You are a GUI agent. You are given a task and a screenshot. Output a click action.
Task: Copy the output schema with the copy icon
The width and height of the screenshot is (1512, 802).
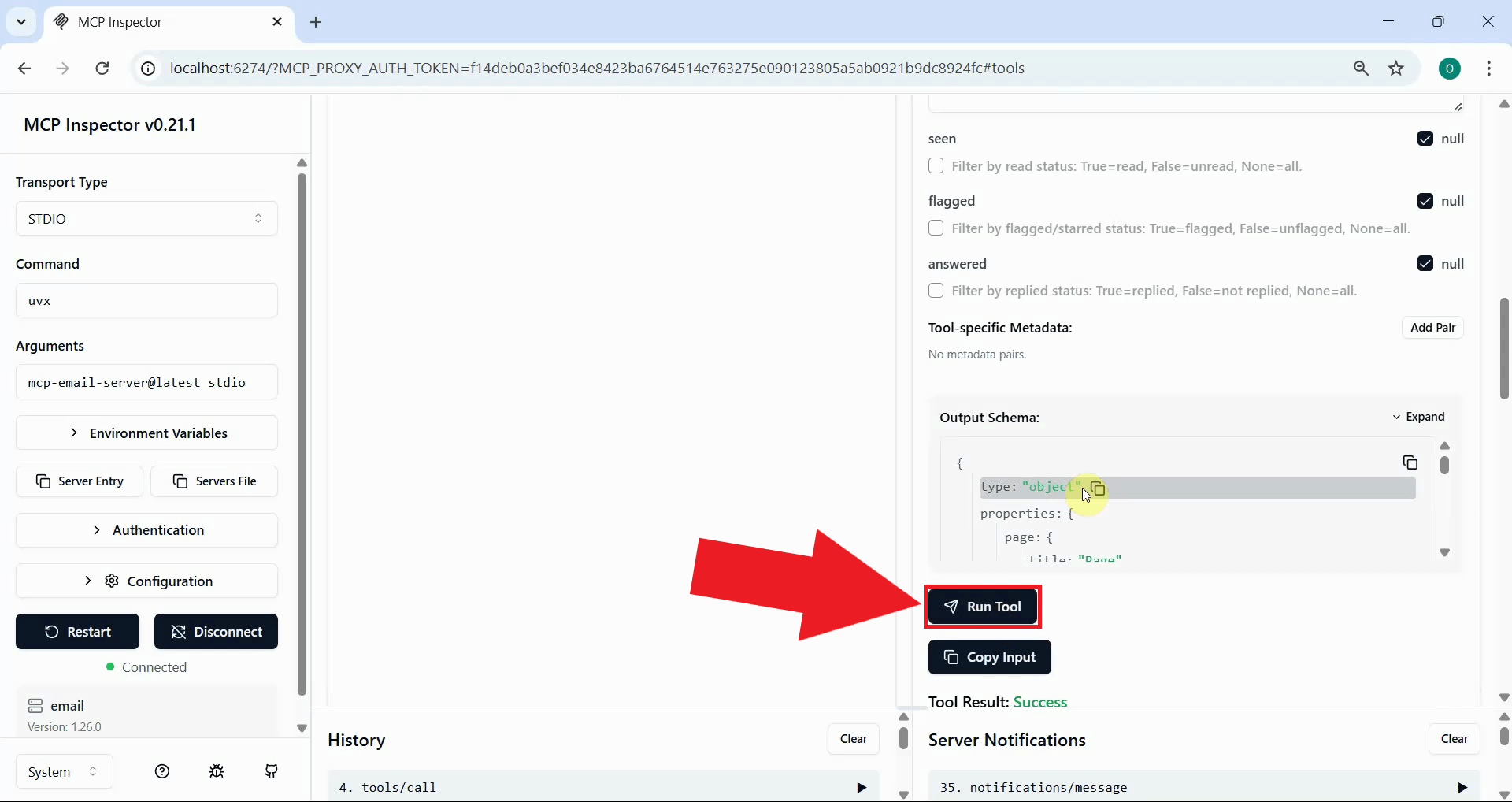coord(1410,462)
